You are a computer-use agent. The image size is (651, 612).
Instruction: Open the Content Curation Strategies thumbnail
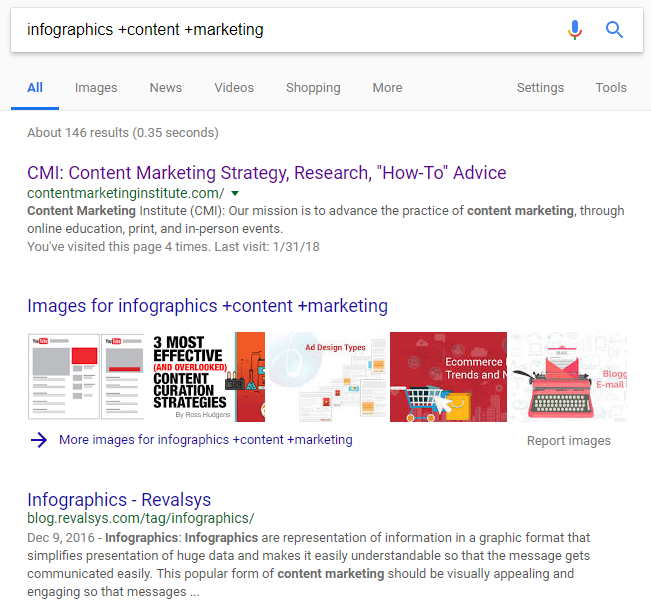[207, 377]
